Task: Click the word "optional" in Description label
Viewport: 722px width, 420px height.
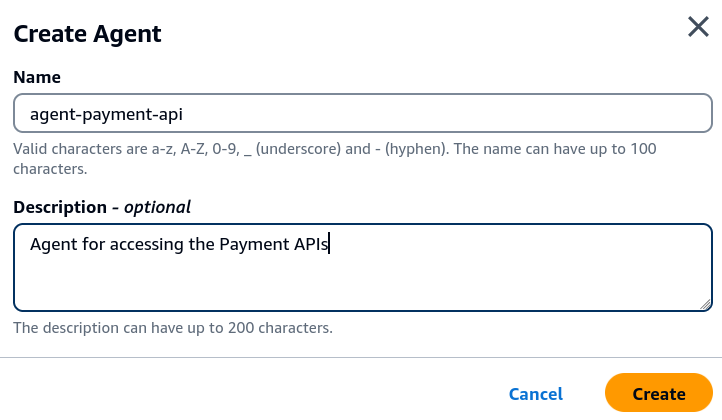Action: pos(157,207)
